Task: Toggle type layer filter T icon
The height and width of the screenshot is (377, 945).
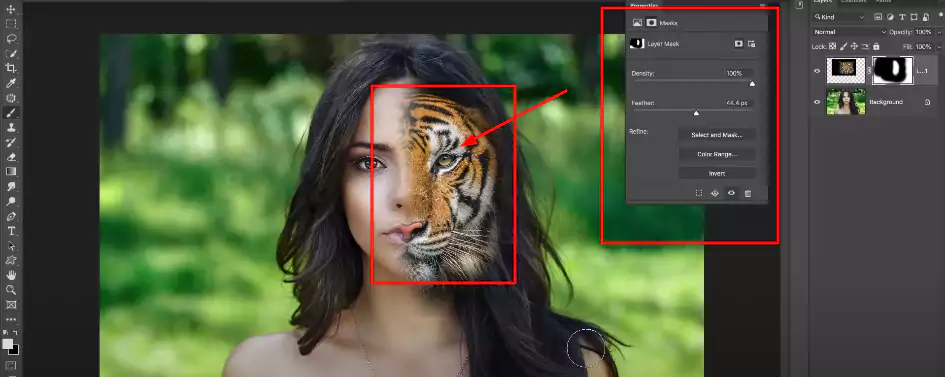Action: point(902,17)
